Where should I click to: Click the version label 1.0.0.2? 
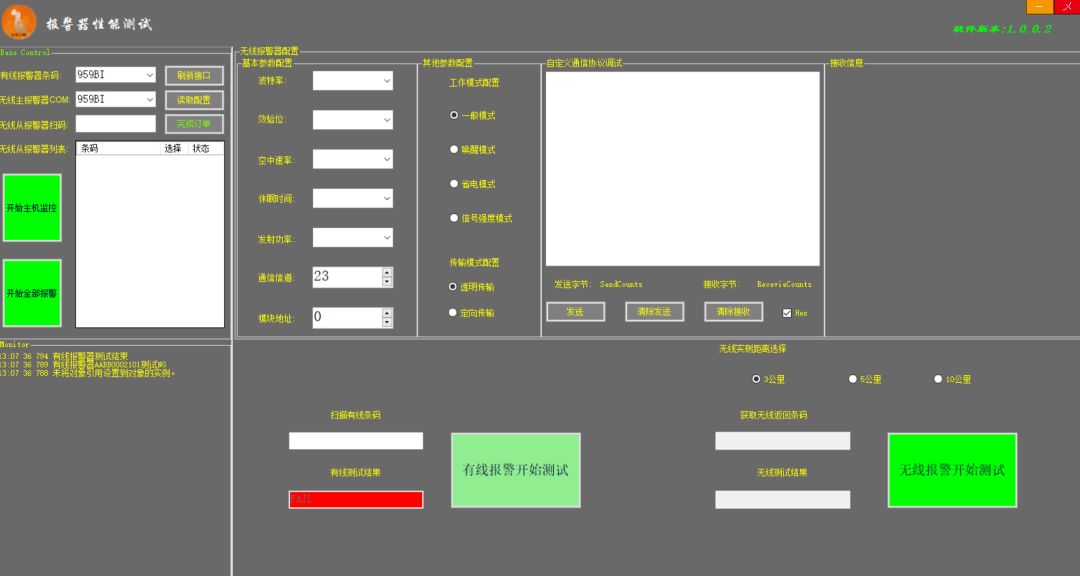(x=1003, y=29)
